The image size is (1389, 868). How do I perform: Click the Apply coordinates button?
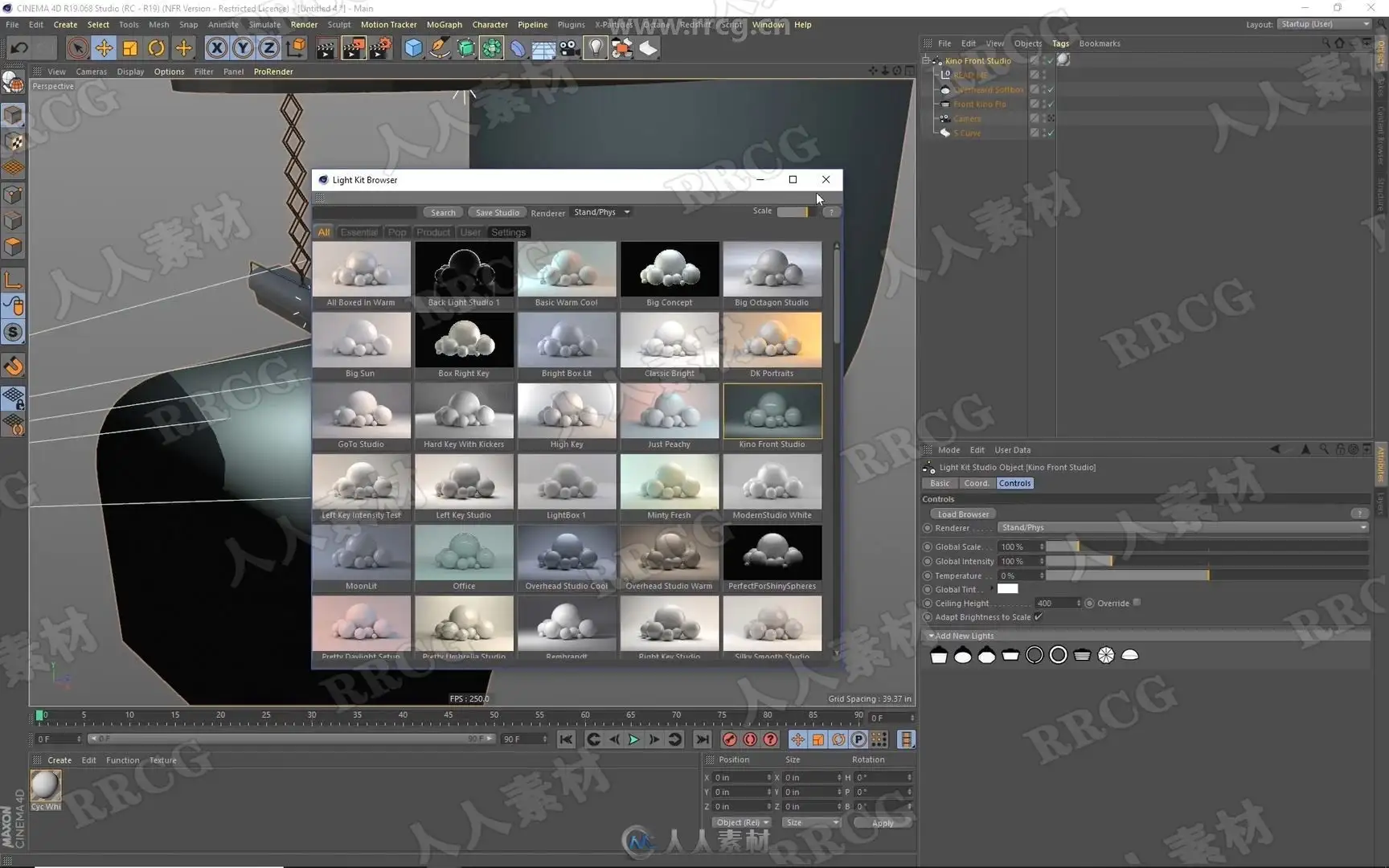coord(882,823)
